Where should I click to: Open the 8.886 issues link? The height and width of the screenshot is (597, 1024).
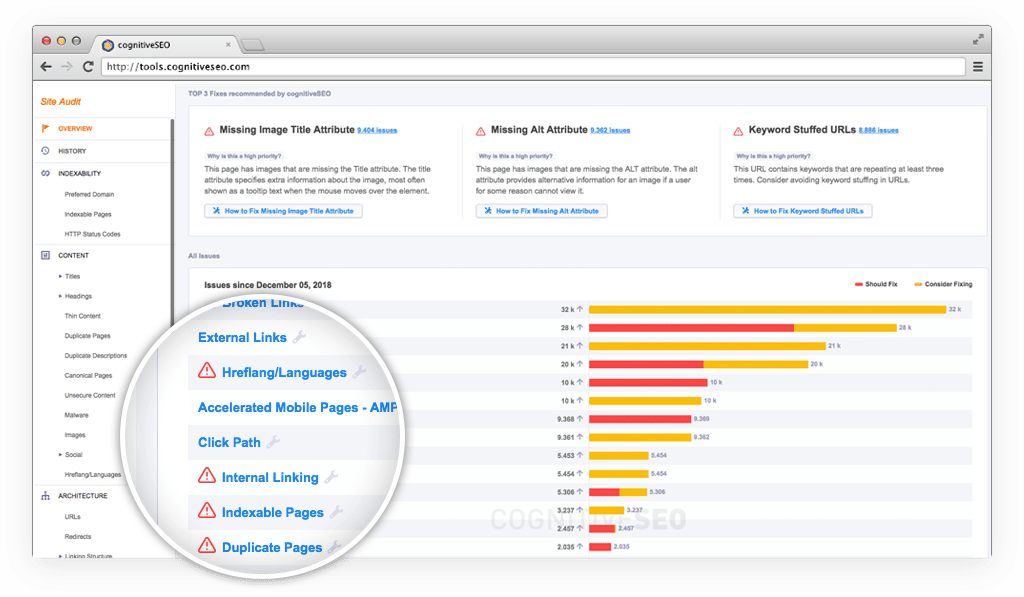coord(878,131)
